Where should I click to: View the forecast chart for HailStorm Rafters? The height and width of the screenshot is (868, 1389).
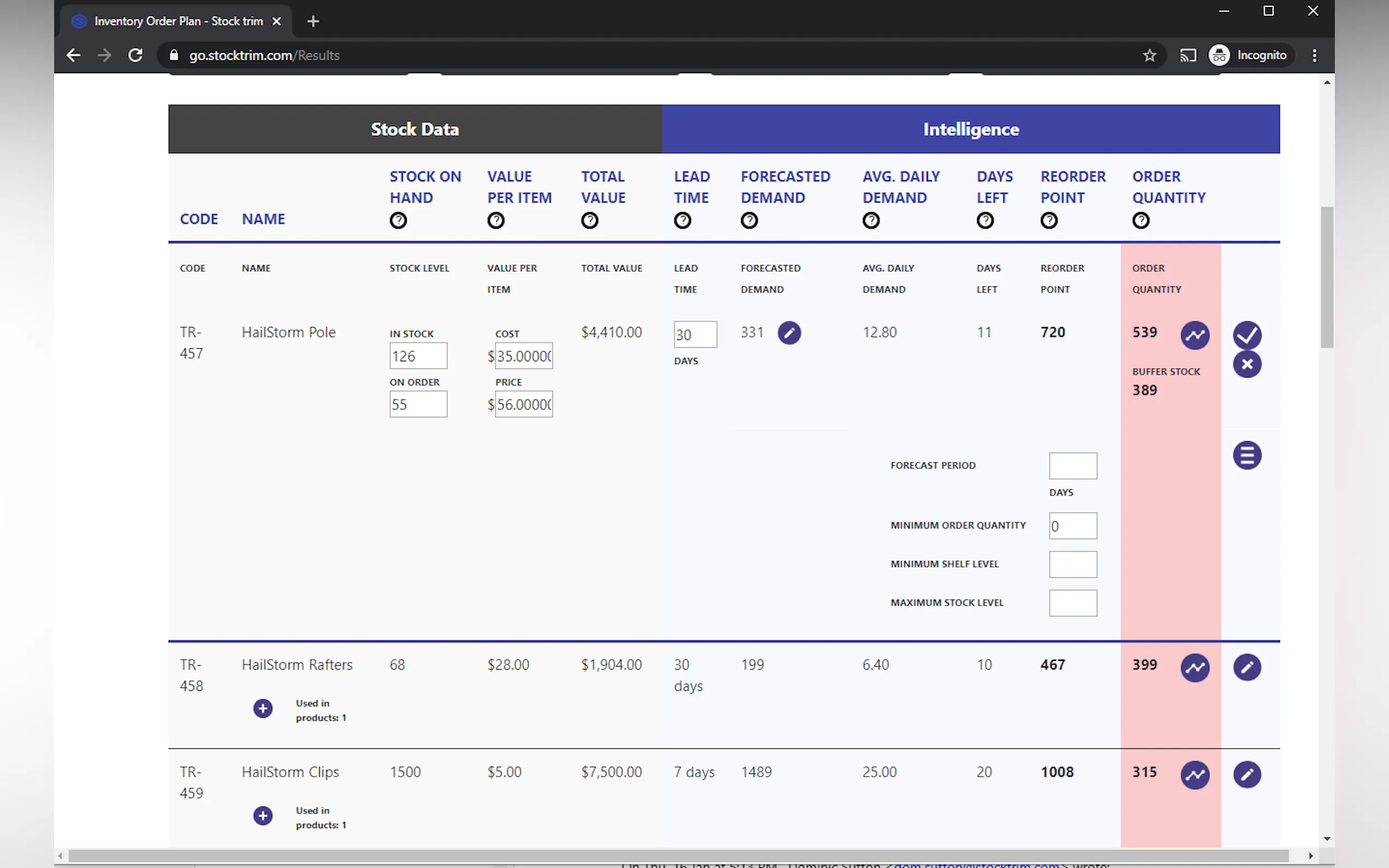[x=1194, y=667]
